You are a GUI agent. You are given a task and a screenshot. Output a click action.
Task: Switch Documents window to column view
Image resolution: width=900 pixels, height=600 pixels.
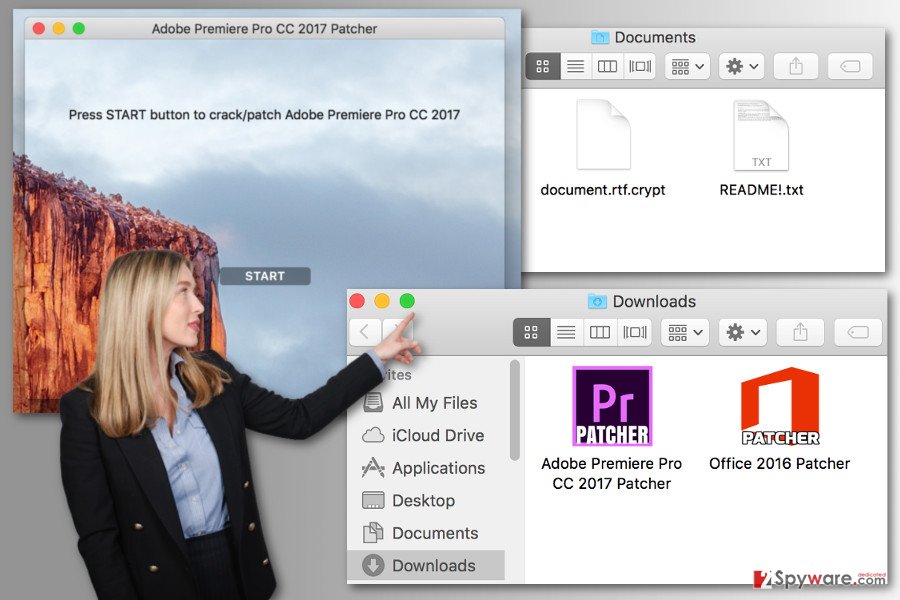point(607,67)
